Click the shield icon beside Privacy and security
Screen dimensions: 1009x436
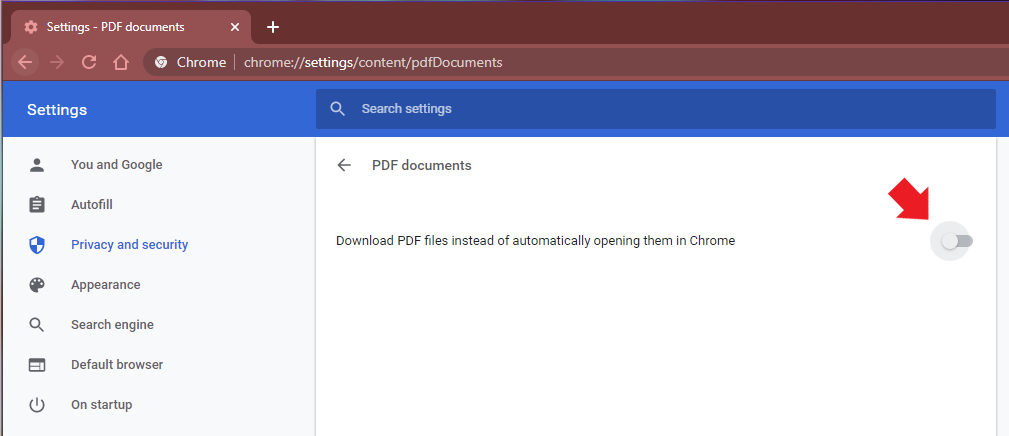[37, 244]
